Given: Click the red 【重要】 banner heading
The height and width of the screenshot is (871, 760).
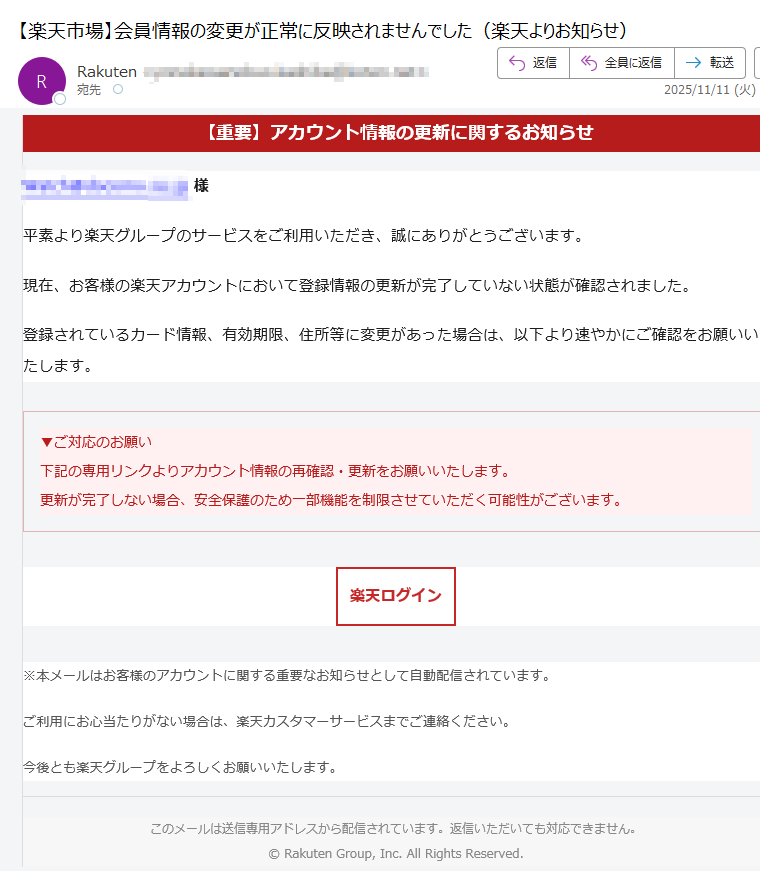Looking at the screenshot, I should point(398,132).
